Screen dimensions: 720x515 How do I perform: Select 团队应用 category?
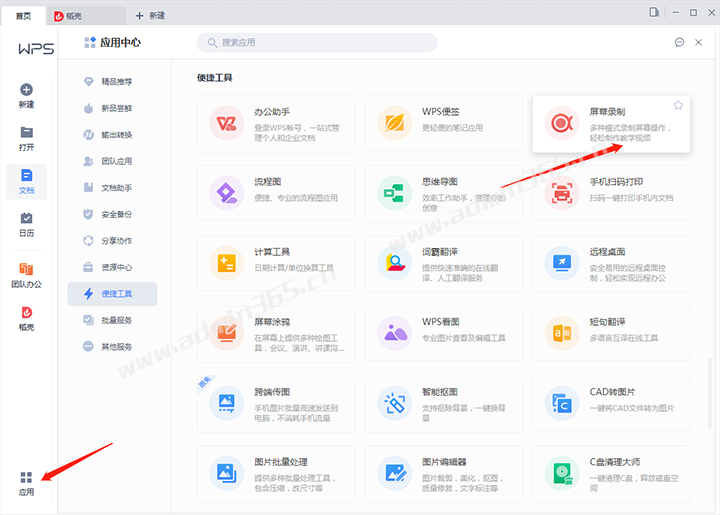[x=112, y=161]
